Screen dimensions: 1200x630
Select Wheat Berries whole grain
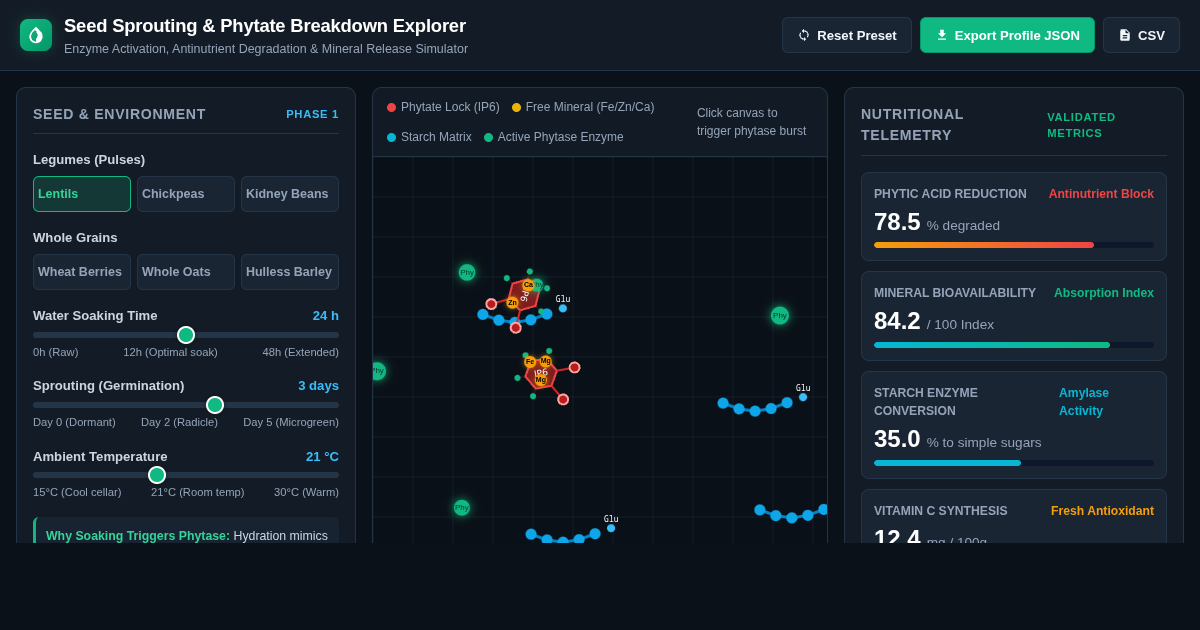82,272
